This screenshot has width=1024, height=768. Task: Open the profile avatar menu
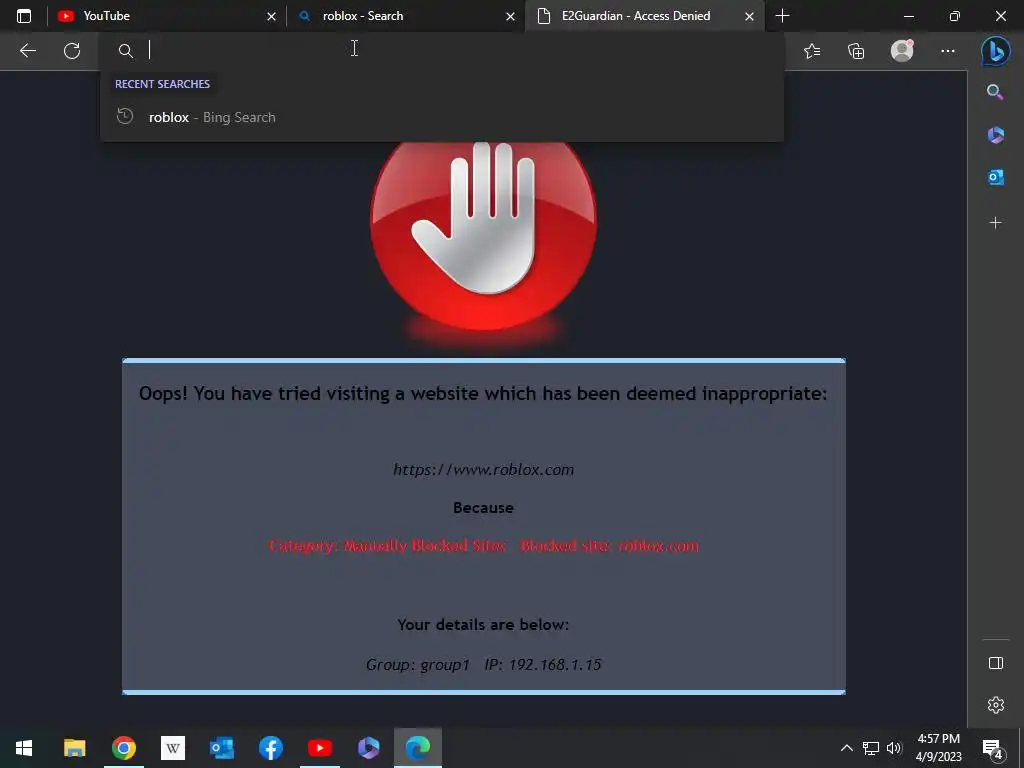902,50
